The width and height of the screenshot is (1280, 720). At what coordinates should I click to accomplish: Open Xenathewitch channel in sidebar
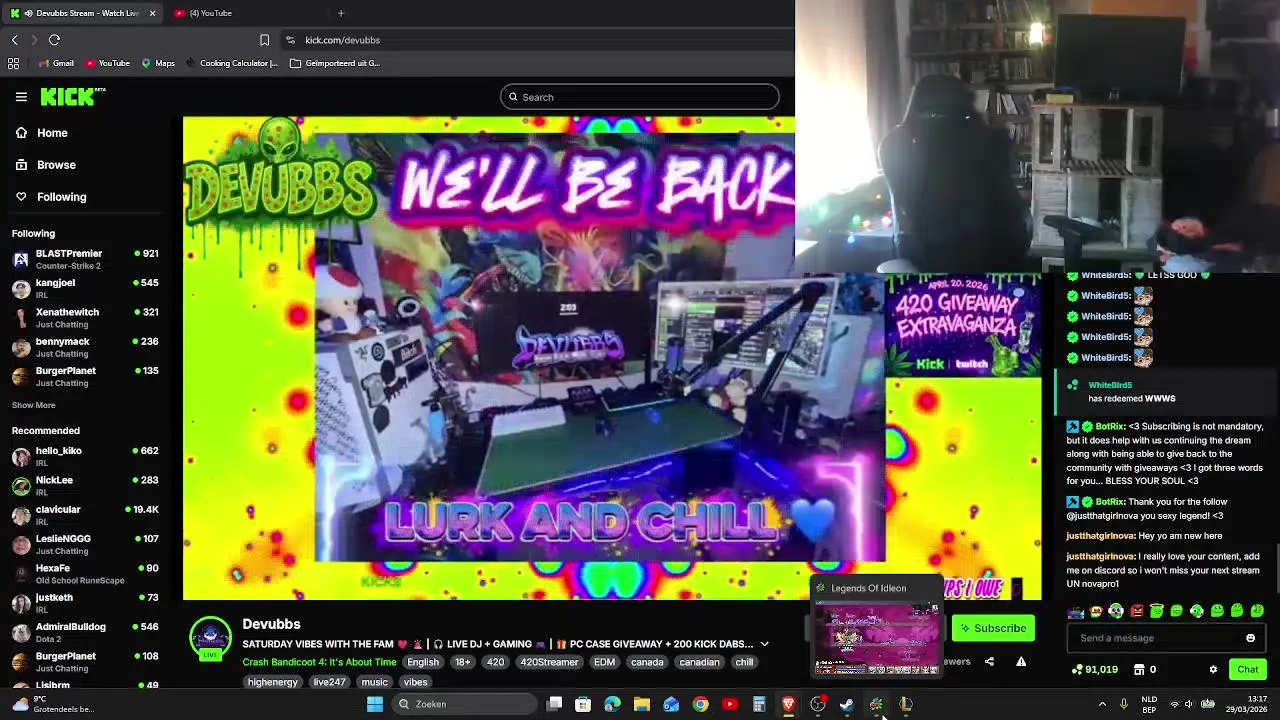click(85, 318)
